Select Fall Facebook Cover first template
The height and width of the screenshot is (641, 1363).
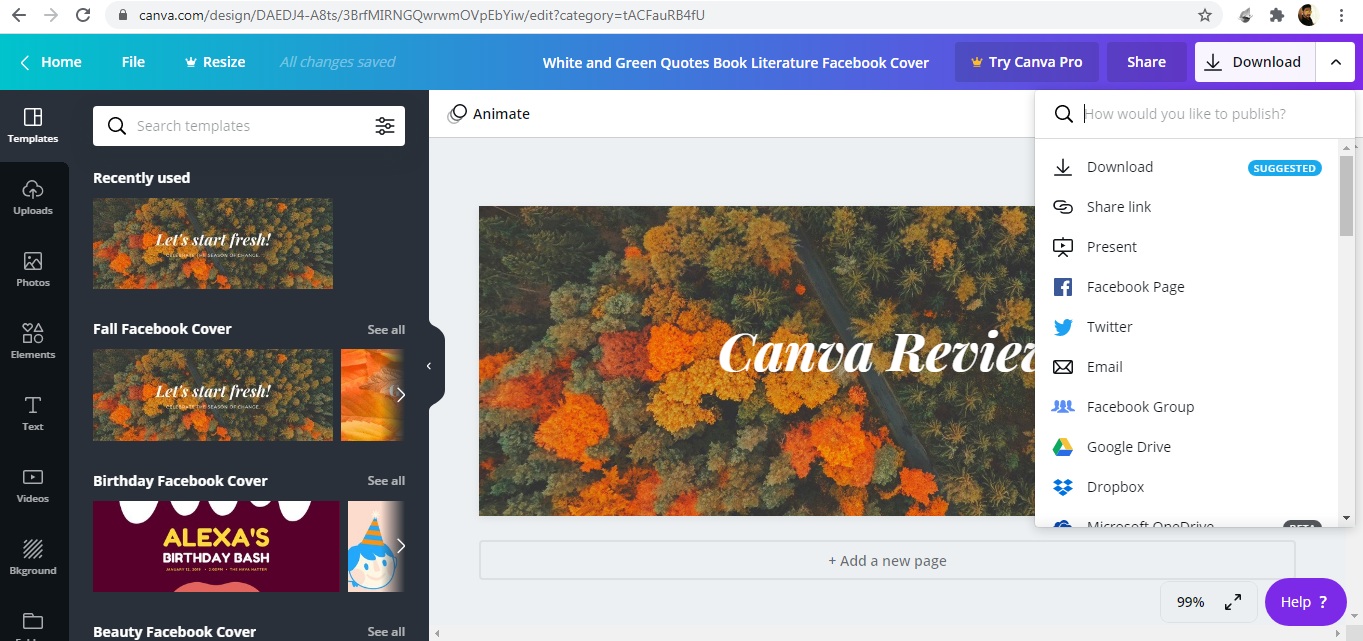213,395
